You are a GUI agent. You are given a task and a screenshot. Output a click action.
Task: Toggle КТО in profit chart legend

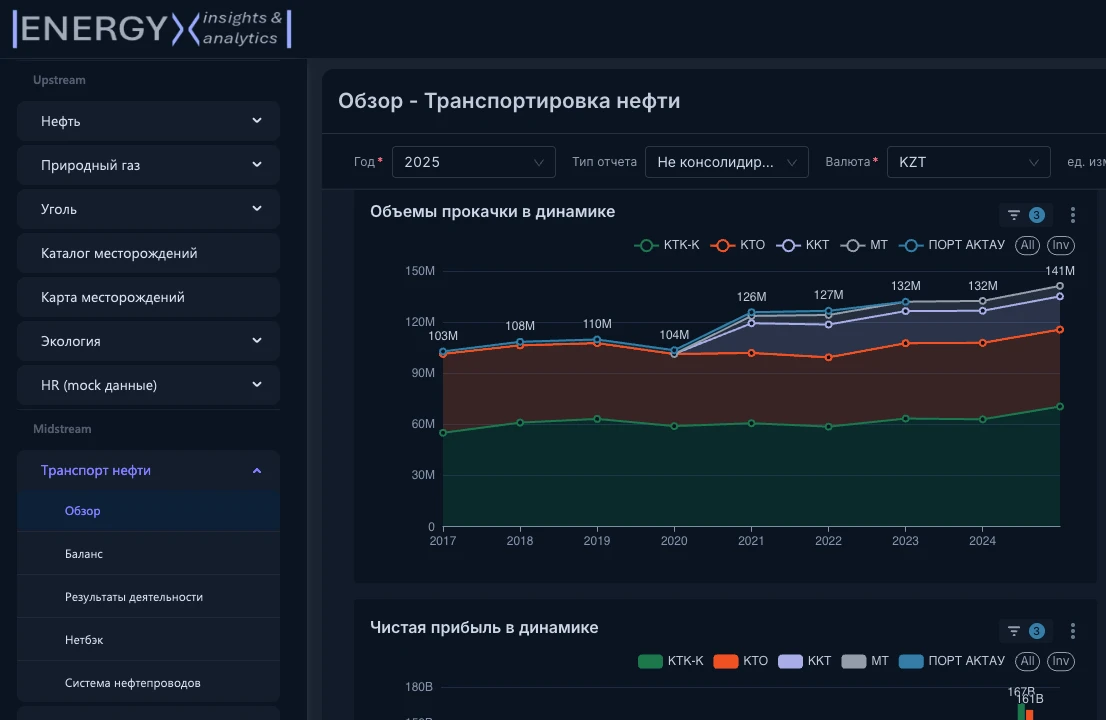click(x=741, y=661)
